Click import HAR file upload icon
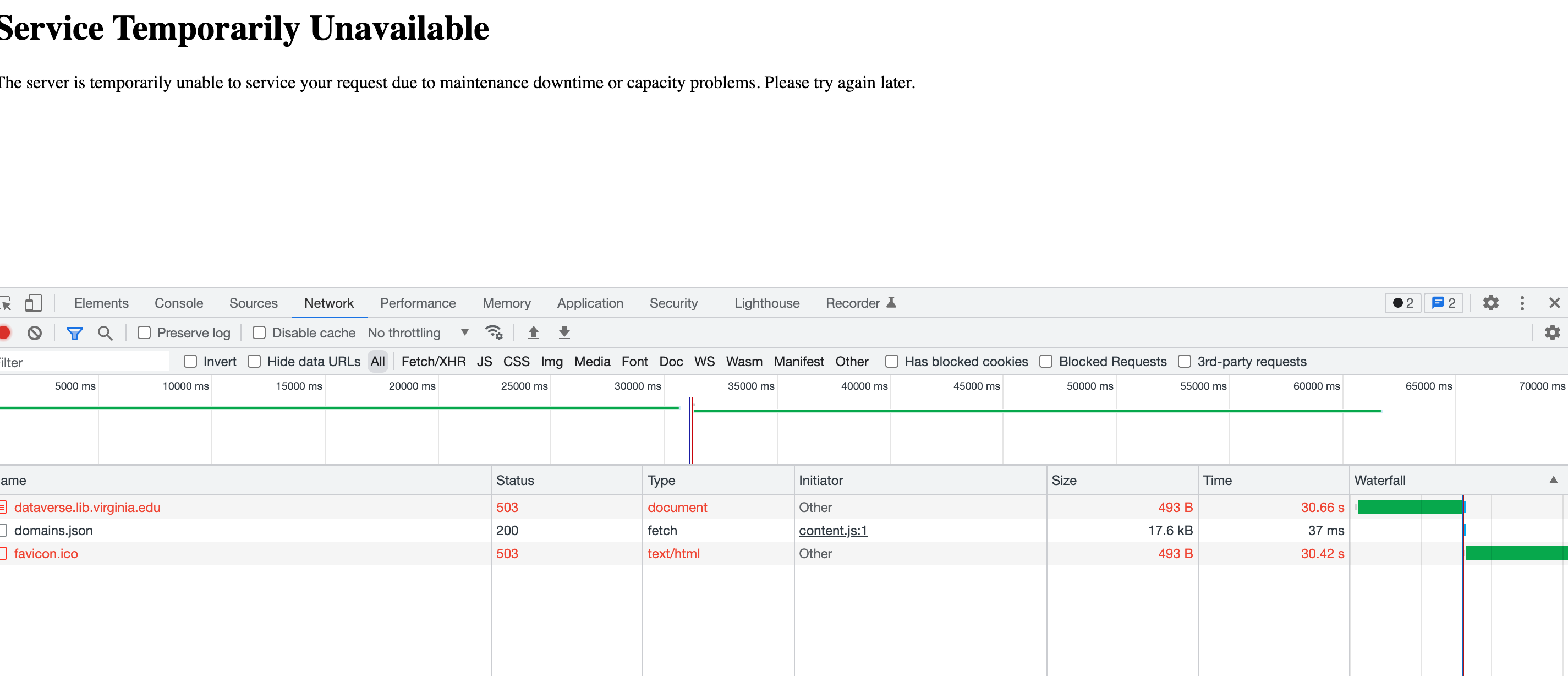Screen dimensions: 1568x676 pos(533,332)
